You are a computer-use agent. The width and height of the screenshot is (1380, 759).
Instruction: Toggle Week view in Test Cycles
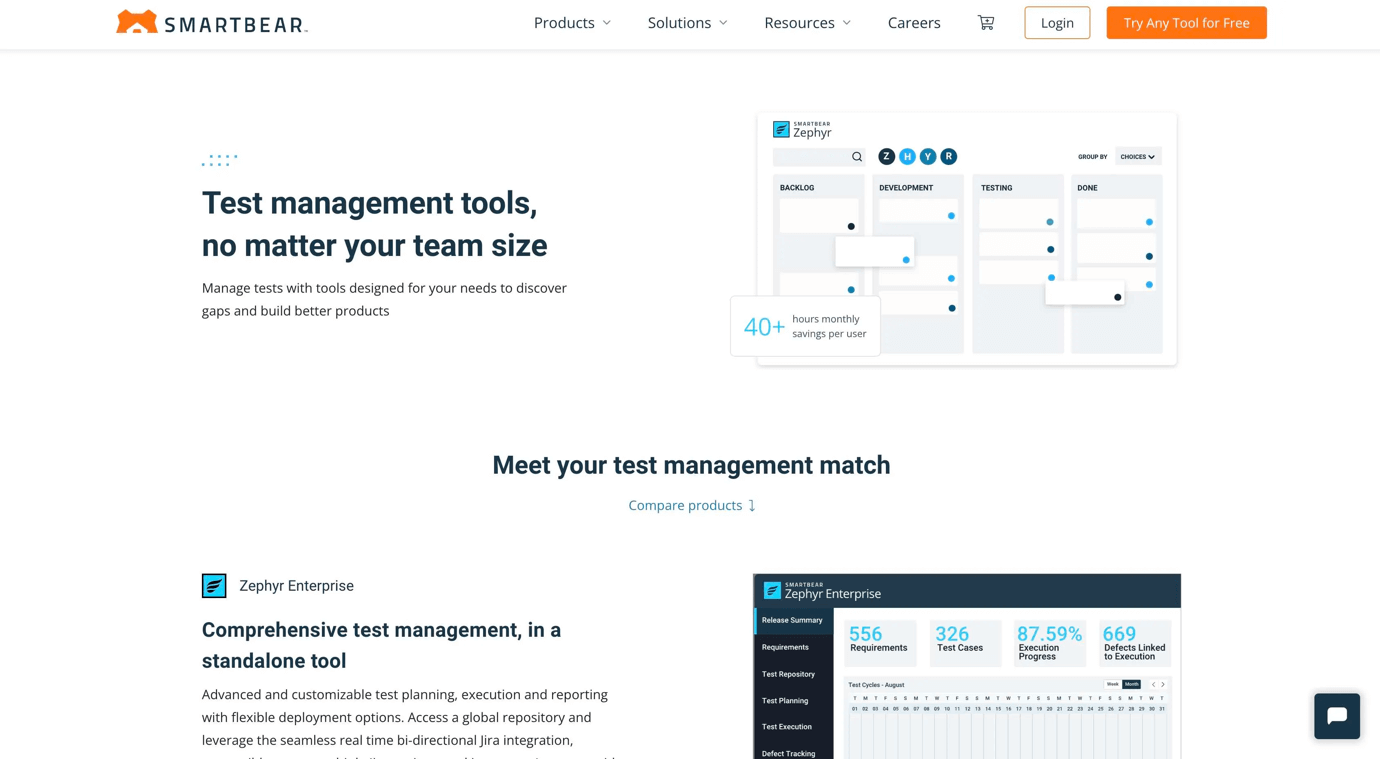[1113, 685]
